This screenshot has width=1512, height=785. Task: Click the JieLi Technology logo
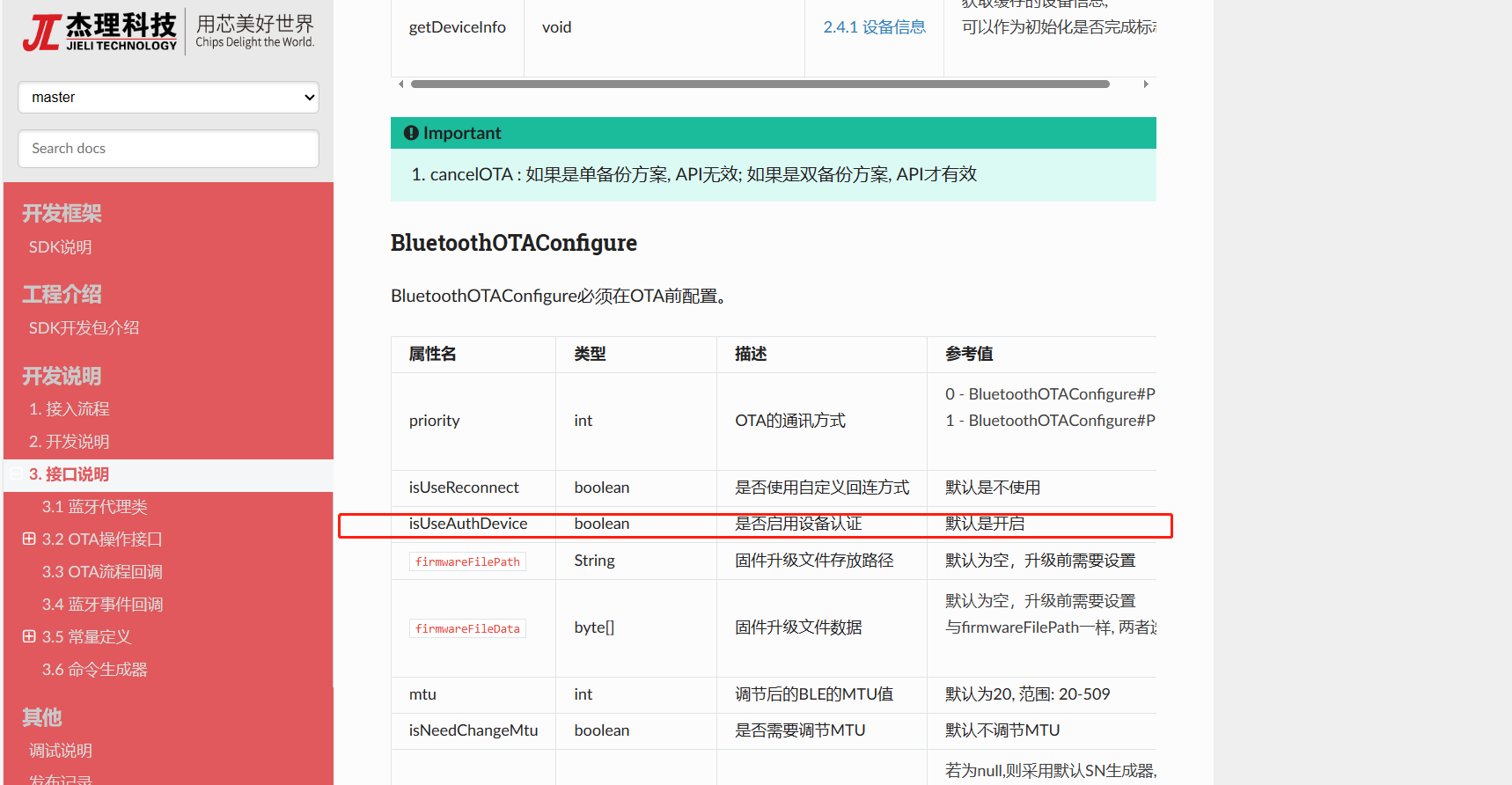click(x=168, y=33)
